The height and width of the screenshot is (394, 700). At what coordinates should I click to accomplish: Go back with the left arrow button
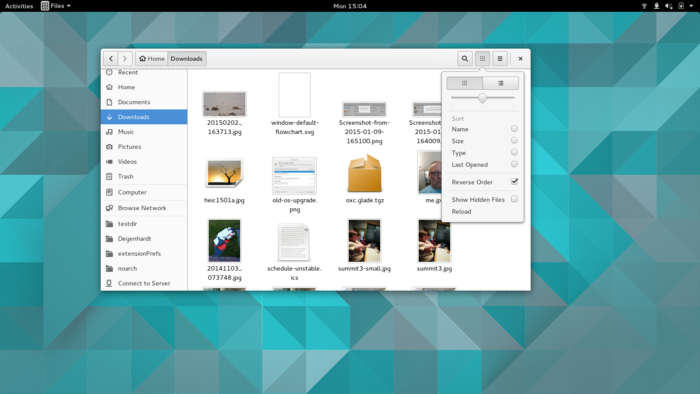point(111,58)
